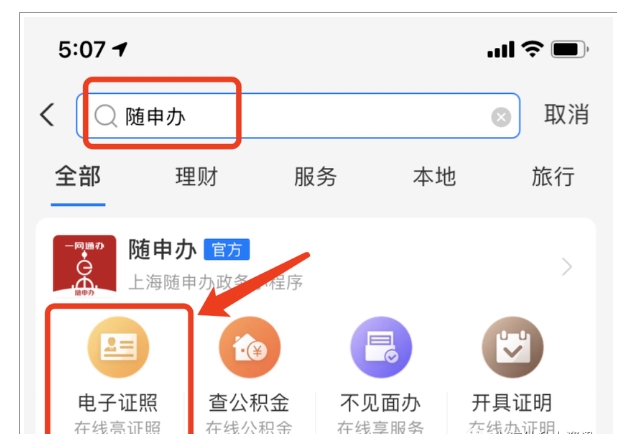Click the 电子证照 label
This screenshot has width=617, height=434.
118,403
